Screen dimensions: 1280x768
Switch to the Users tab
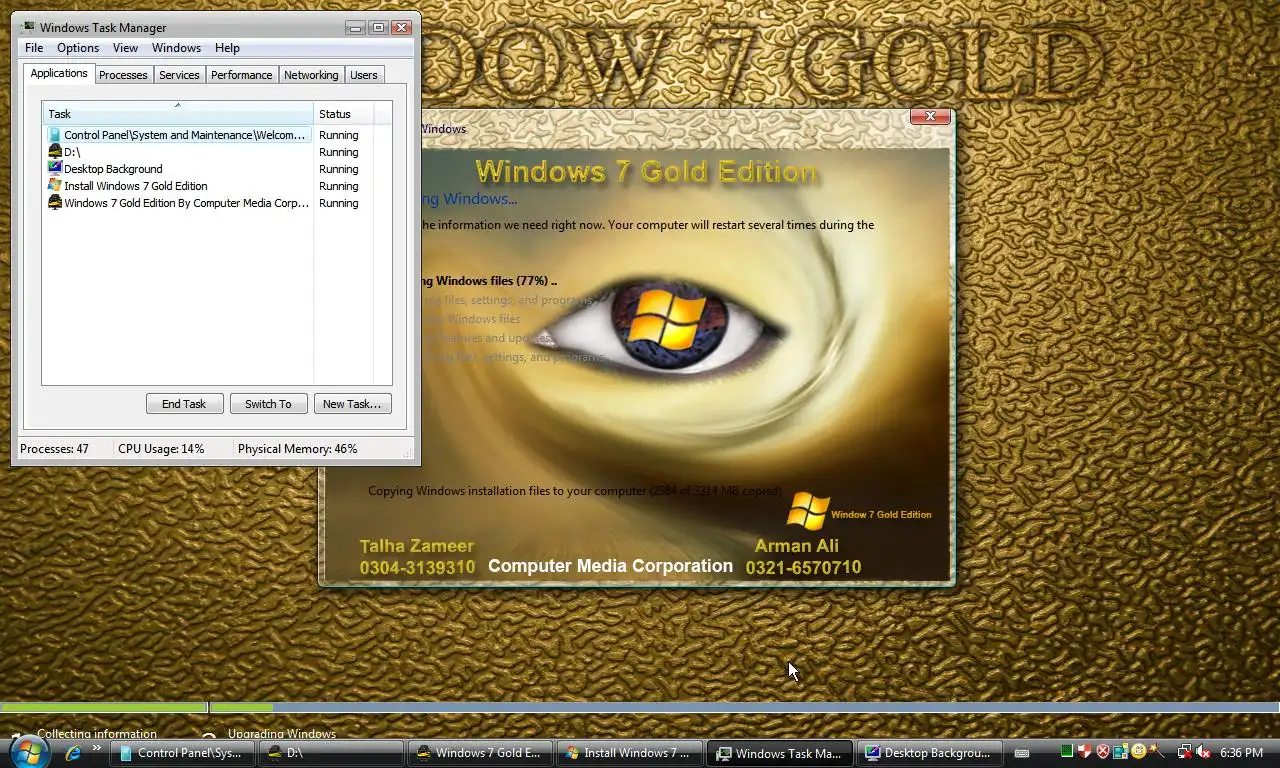coord(364,75)
